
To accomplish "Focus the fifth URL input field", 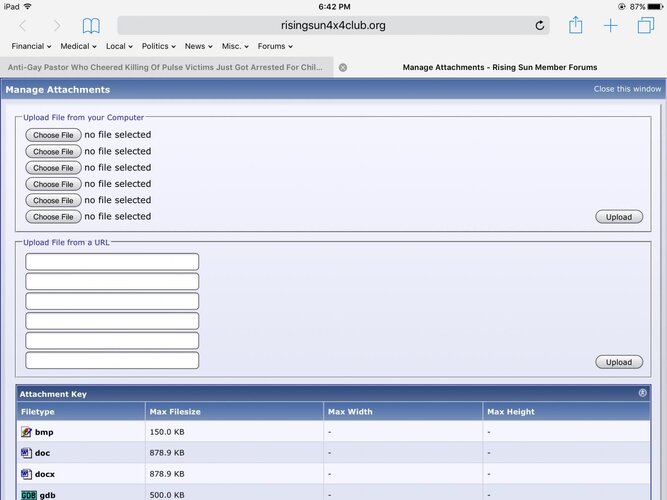I will coord(112,340).
